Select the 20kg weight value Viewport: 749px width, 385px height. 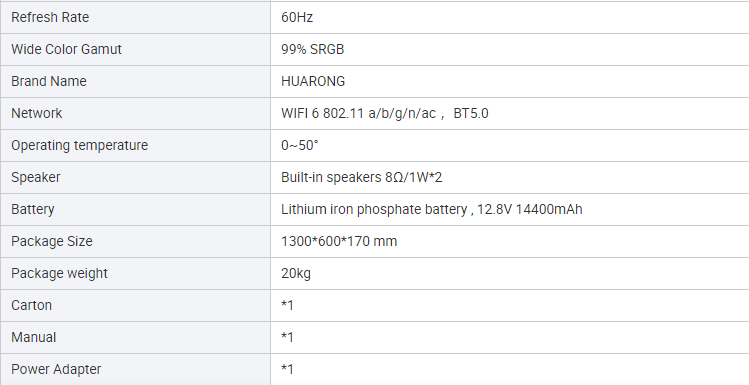(x=296, y=273)
